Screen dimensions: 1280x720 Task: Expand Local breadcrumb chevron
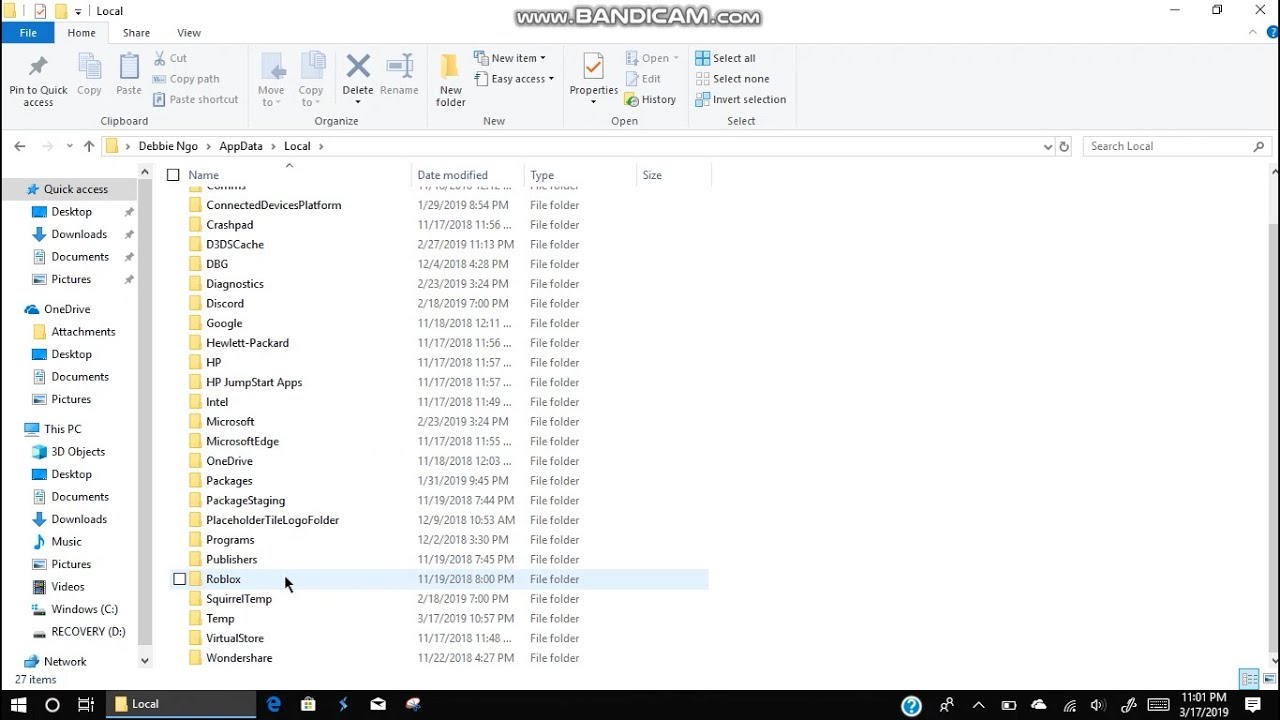click(x=321, y=146)
